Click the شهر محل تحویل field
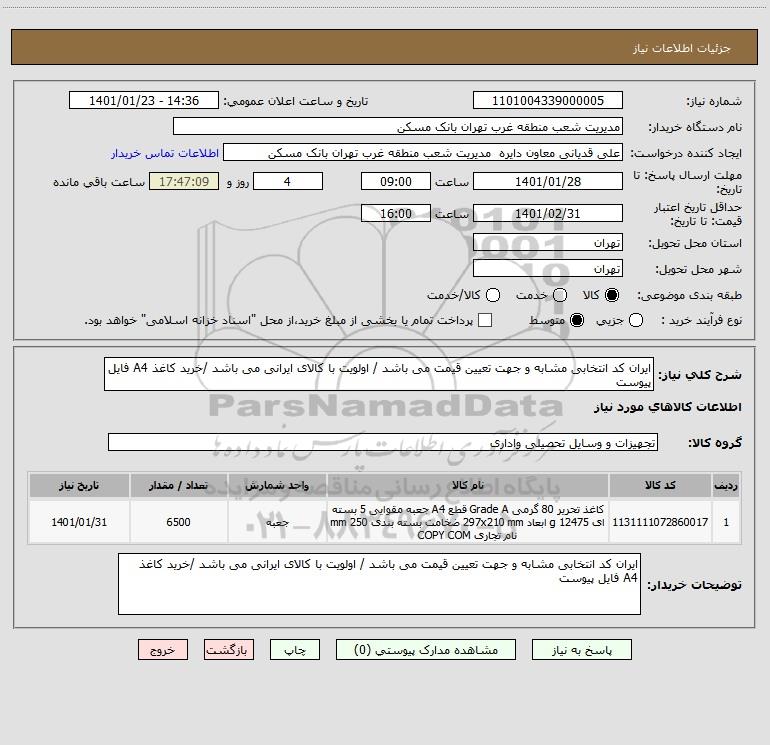The height and width of the screenshot is (745, 770). (x=548, y=269)
